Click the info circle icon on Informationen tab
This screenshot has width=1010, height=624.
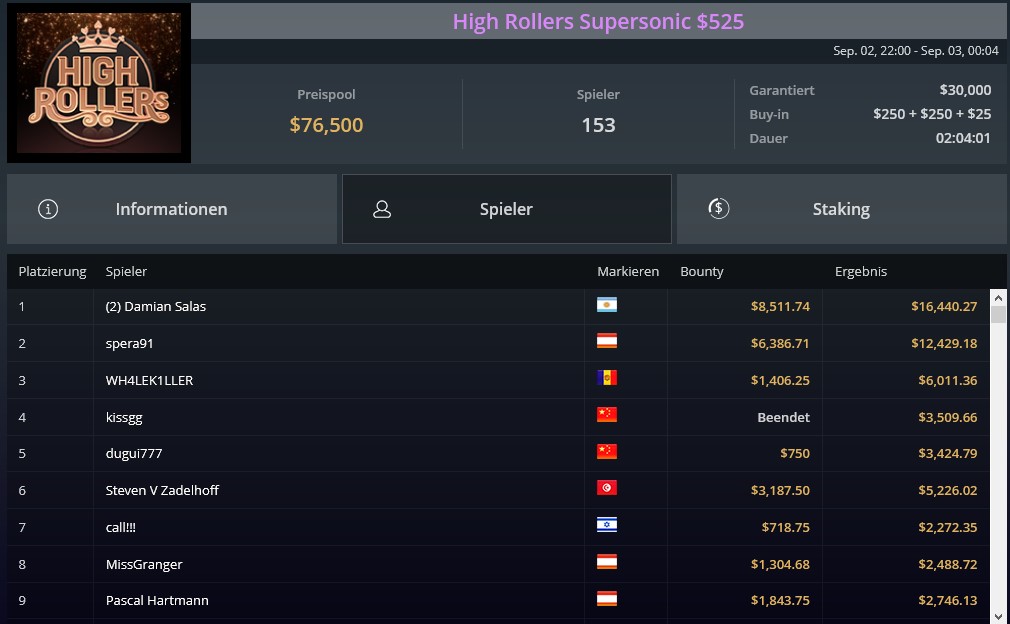(48, 209)
